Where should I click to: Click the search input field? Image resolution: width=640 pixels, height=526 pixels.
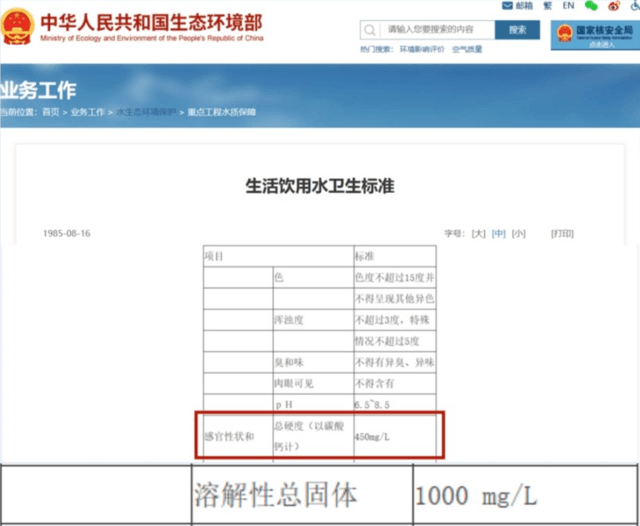(437, 30)
